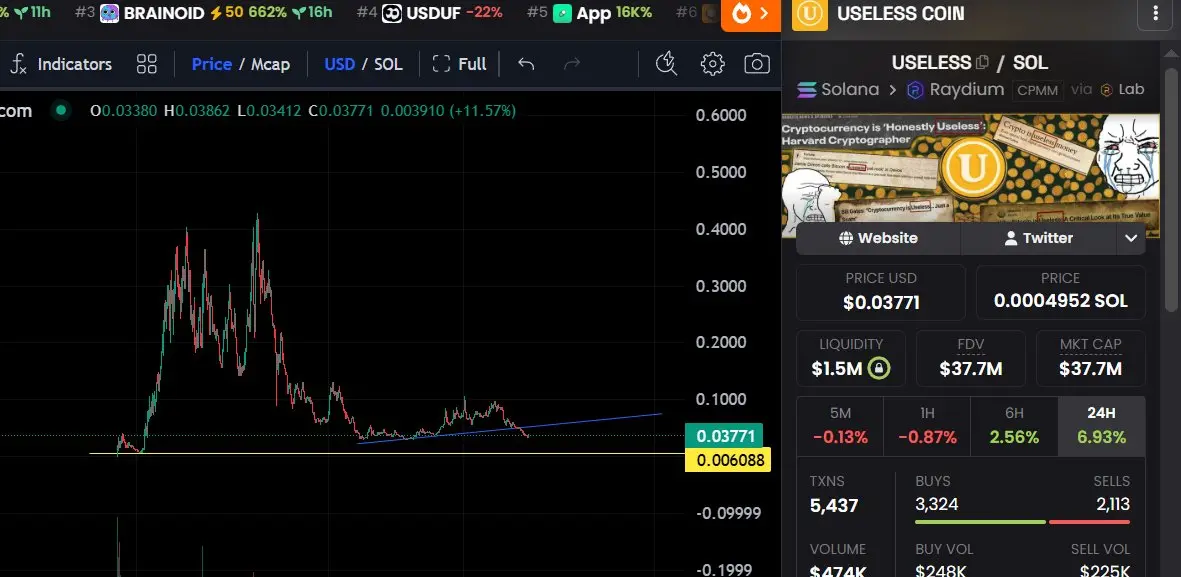Click the USELESS COIN gold logo icon

click(x=810, y=14)
